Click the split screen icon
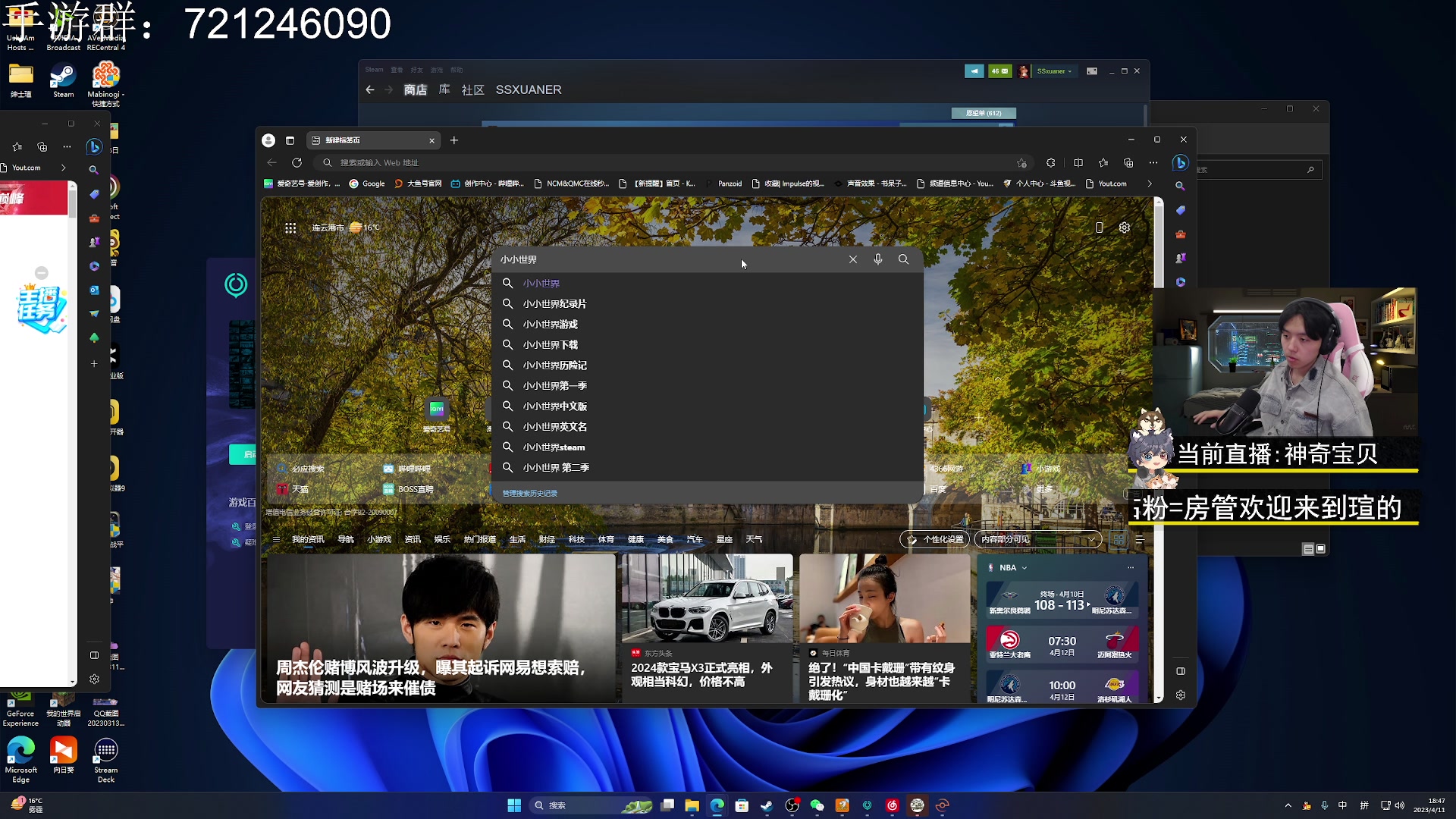 1078,162
